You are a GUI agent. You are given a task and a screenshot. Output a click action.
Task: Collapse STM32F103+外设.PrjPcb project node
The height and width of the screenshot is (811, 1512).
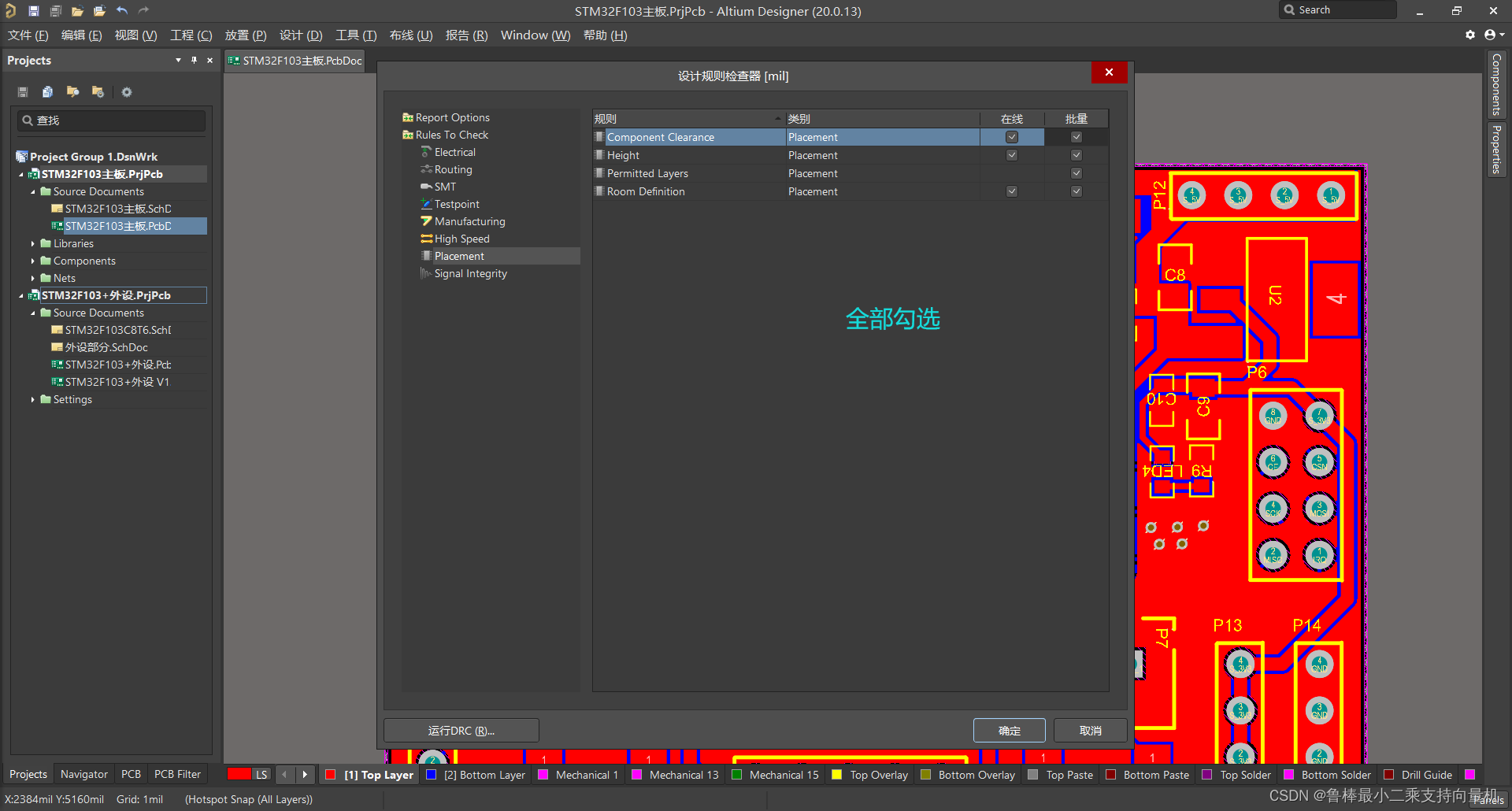pos(21,295)
